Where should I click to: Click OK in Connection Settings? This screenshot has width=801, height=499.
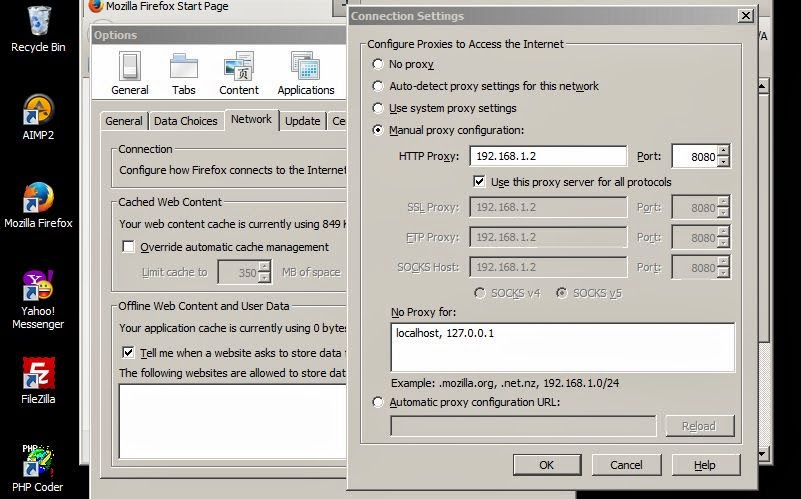[x=547, y=465]
